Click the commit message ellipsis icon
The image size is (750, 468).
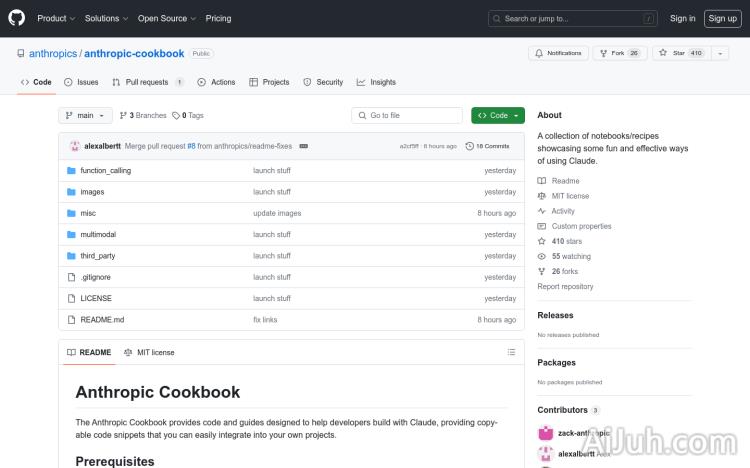[304, 146]
